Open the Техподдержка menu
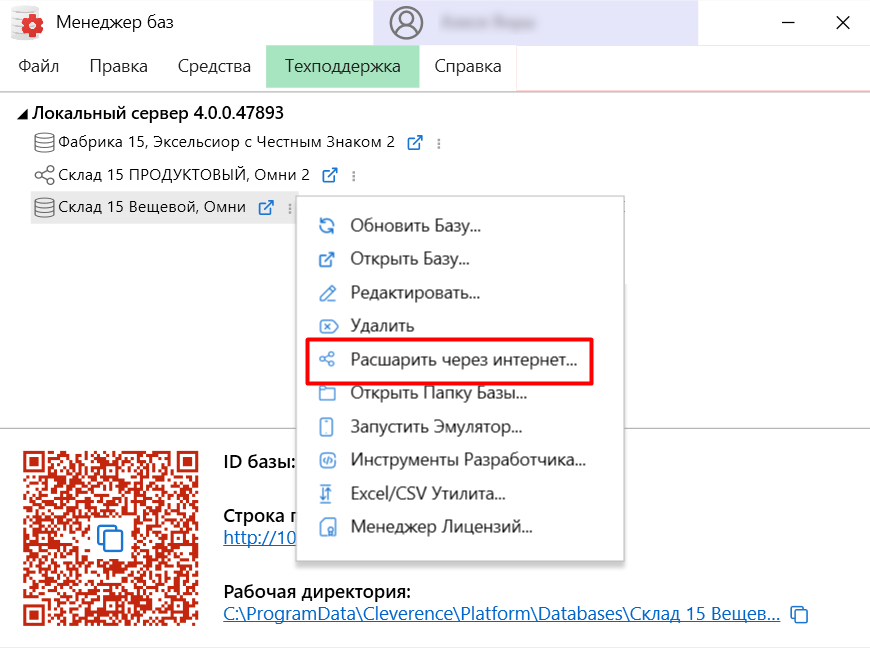The image size is (870, 648). click(342, 65)
